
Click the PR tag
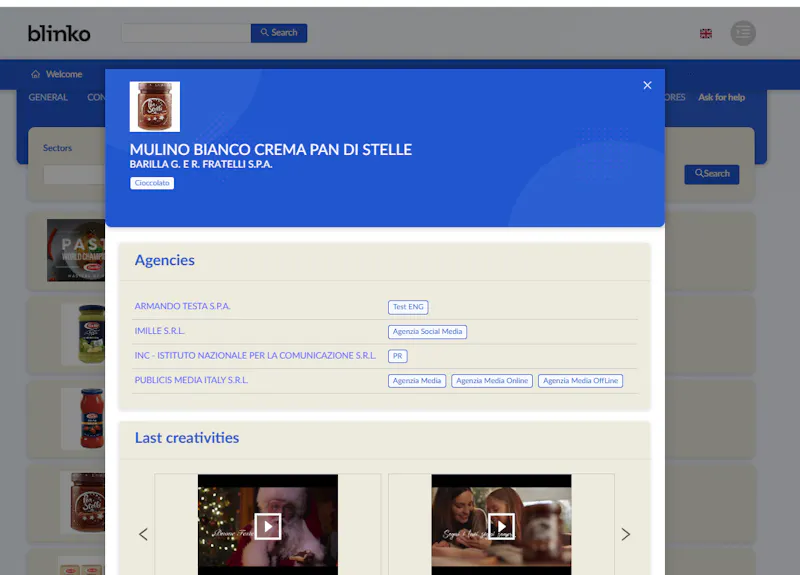coord(397,356)
